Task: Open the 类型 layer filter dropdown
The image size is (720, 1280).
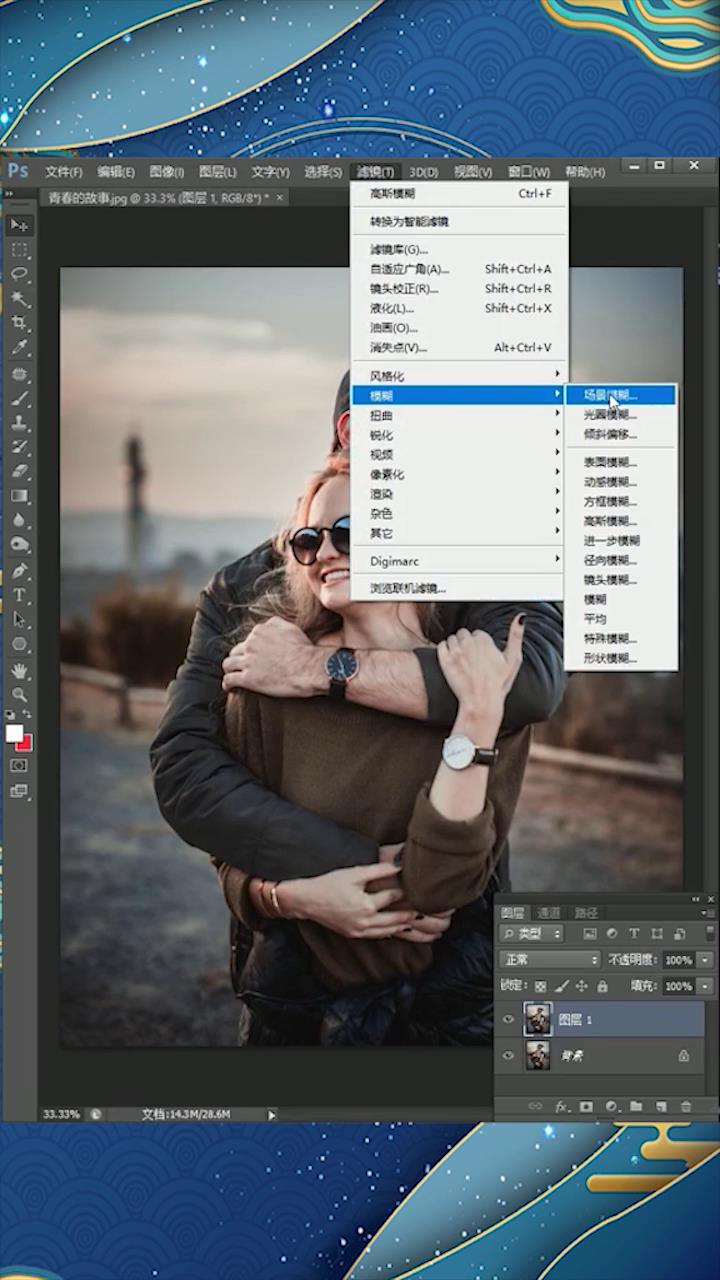Action: pos(532,934)
